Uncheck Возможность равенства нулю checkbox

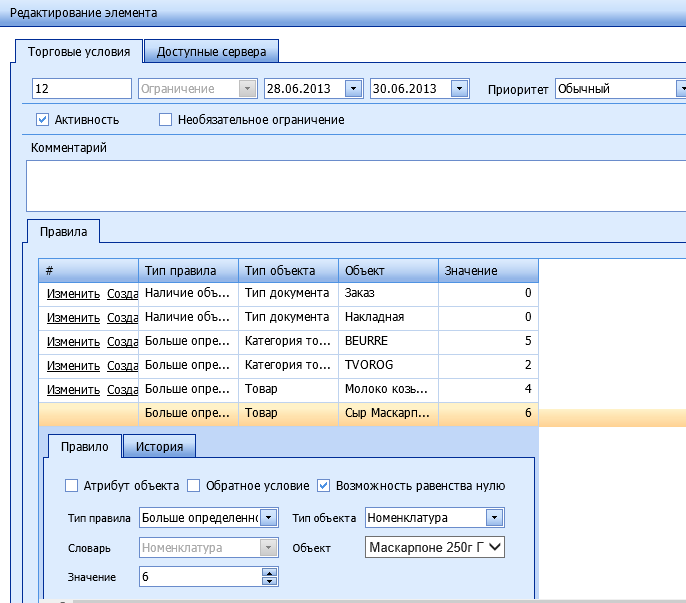tap(323, 486)
